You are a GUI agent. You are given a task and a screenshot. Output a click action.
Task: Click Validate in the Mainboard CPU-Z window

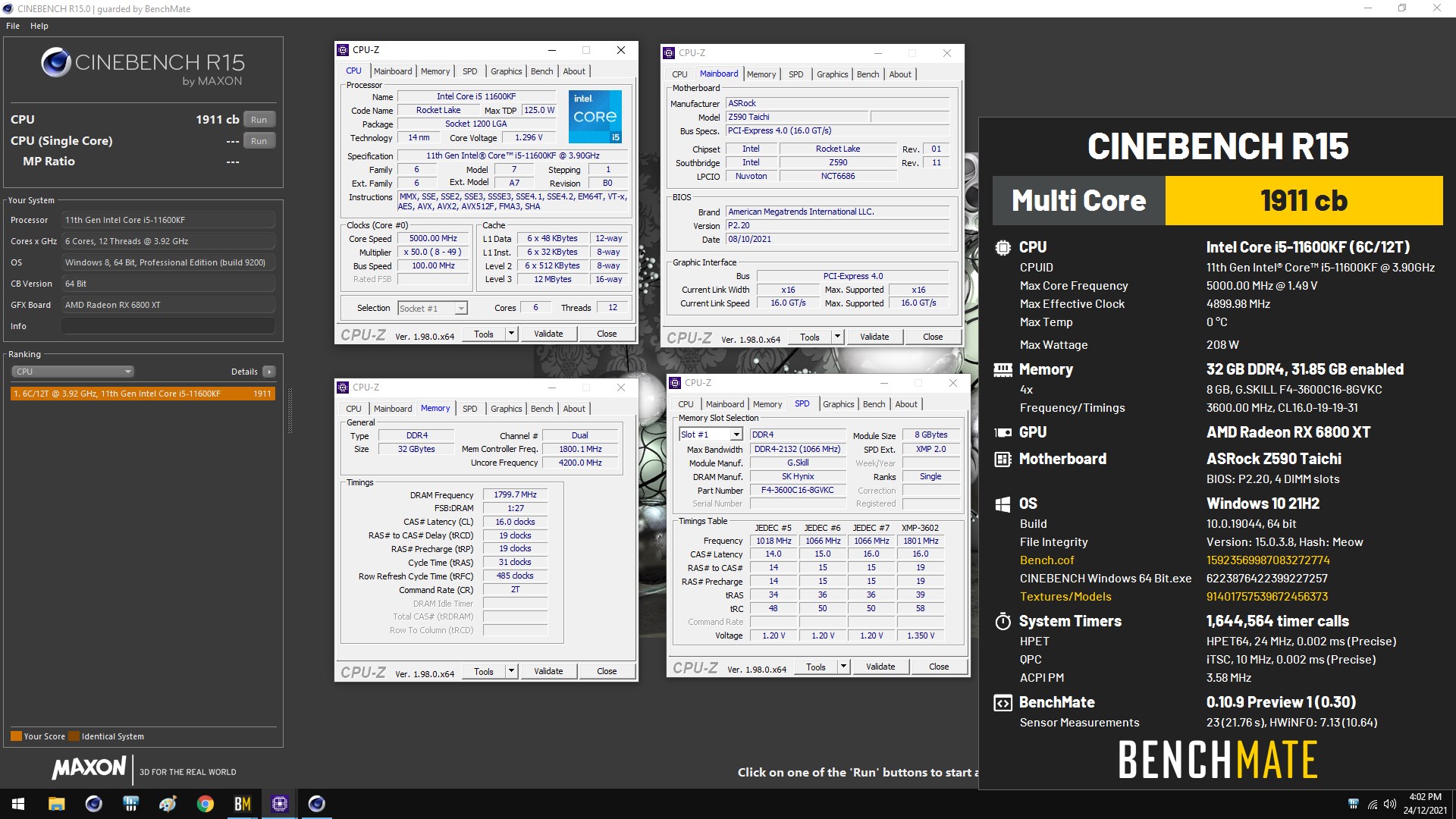pos(874,337)
